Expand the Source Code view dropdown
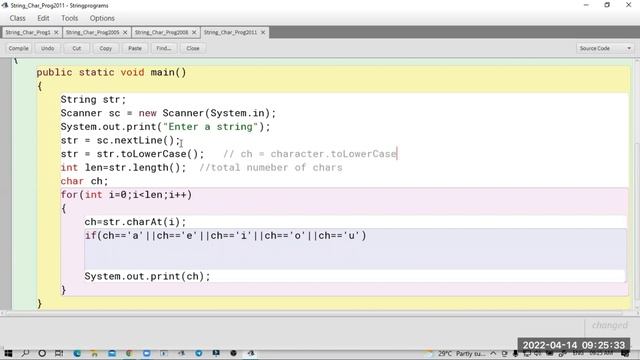Screen dimensions: 640x360 tap(605, 48)
